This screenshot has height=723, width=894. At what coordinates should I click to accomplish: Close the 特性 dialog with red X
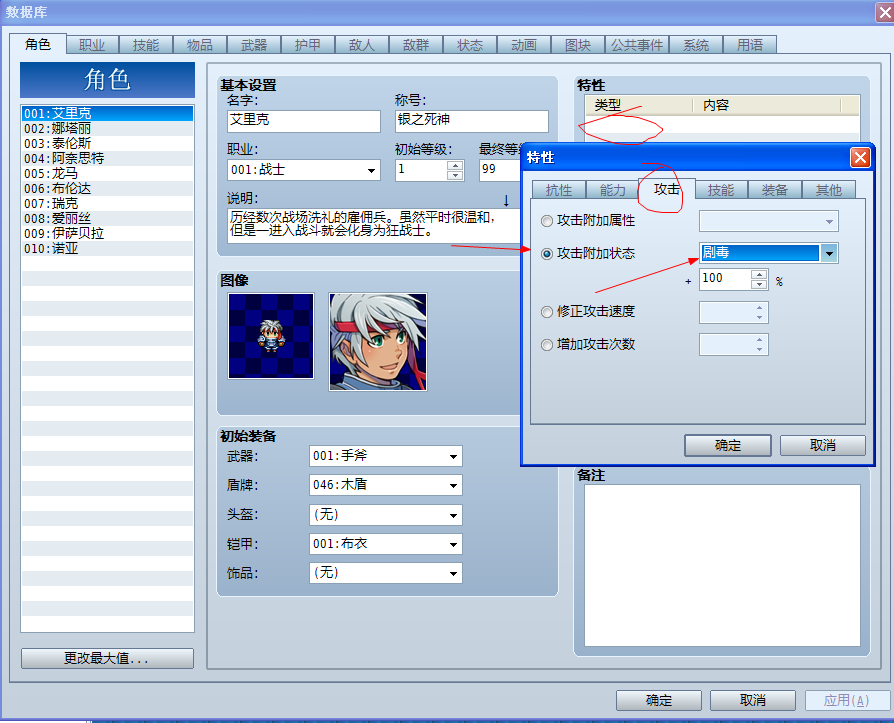pyautogui.click(x=860, y=157)
